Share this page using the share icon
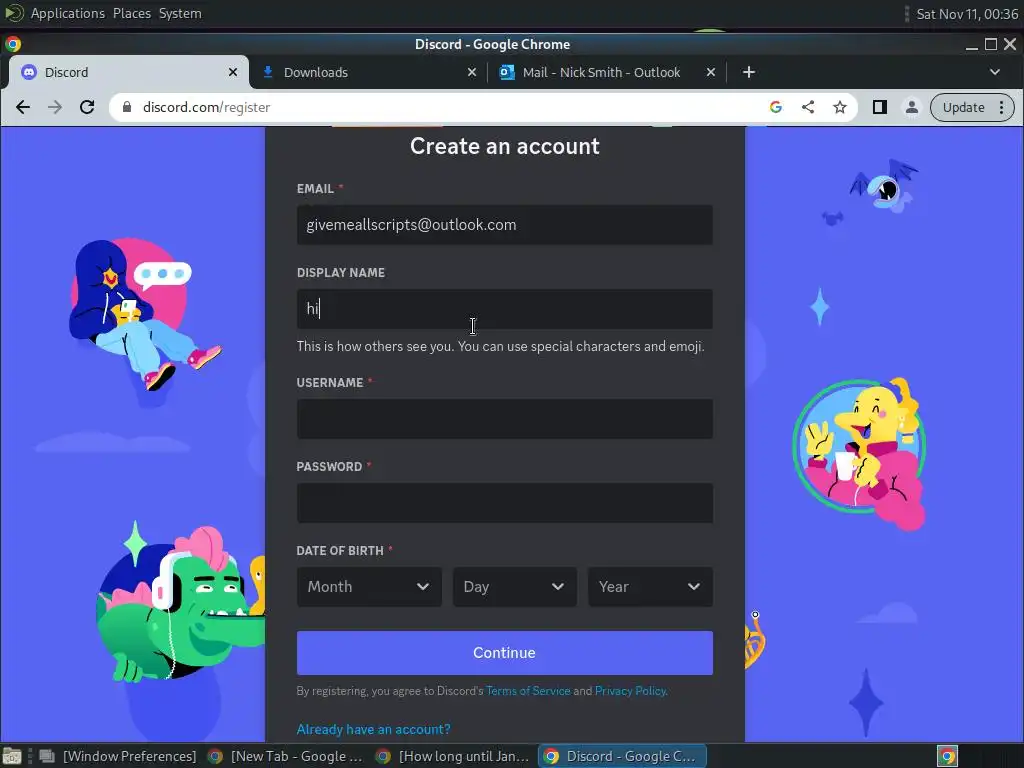Image resolution: width=1024 pixels, height=768 pixels. pos(808,107)
